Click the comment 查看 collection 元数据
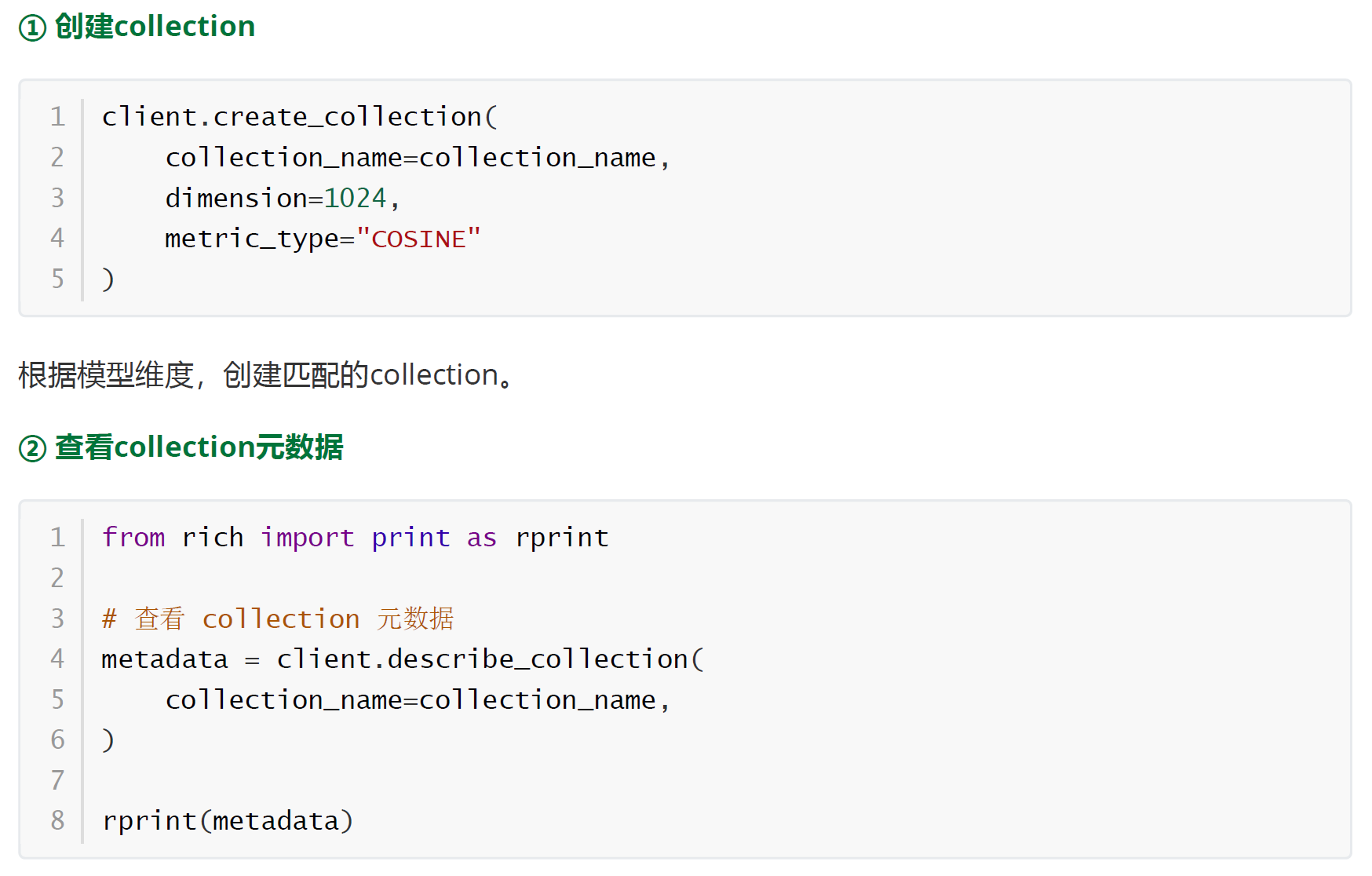The height and width of the screenshot is (876, 1372). [x=278, y=619]
